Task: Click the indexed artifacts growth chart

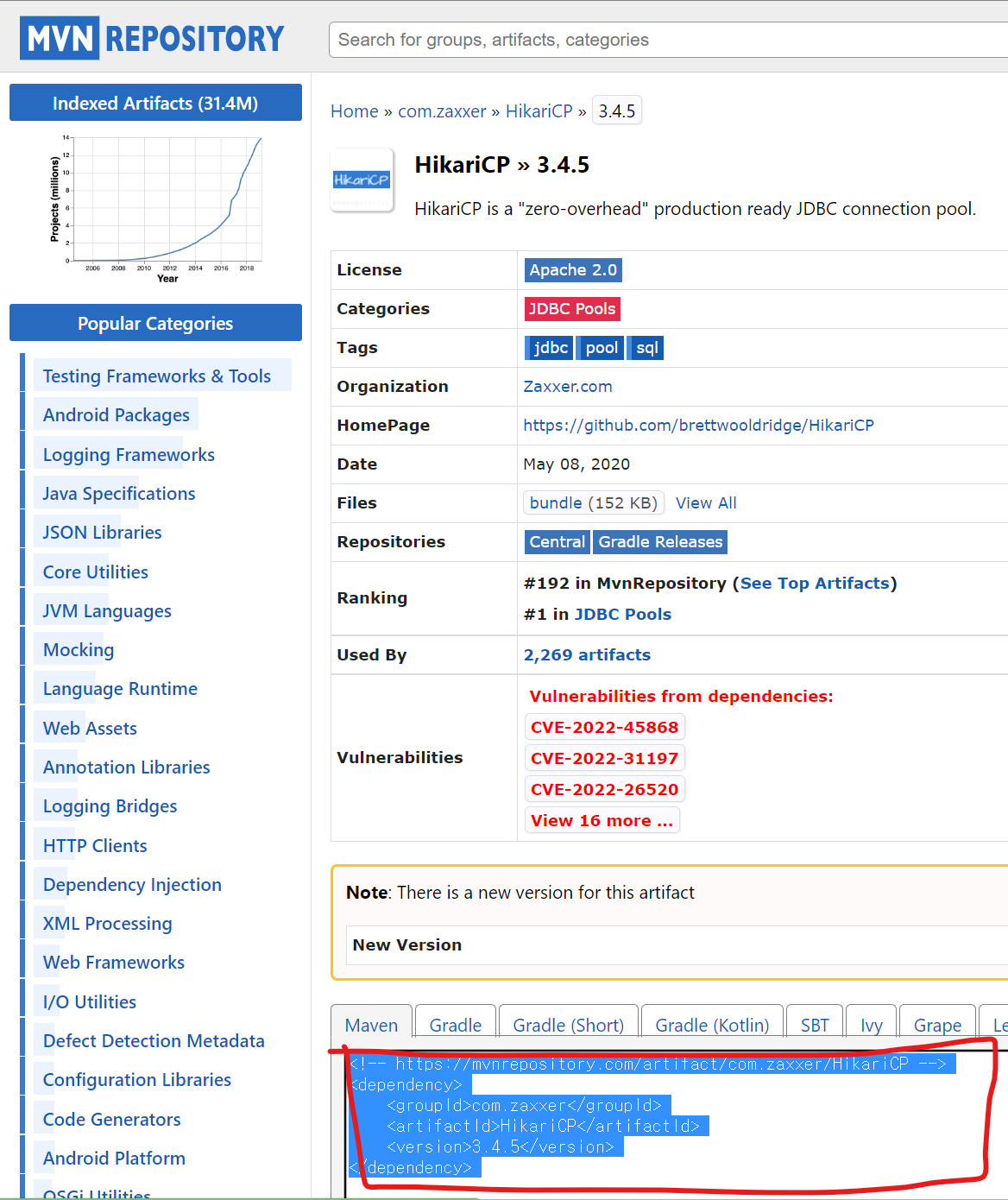Action: pos(155,210)
